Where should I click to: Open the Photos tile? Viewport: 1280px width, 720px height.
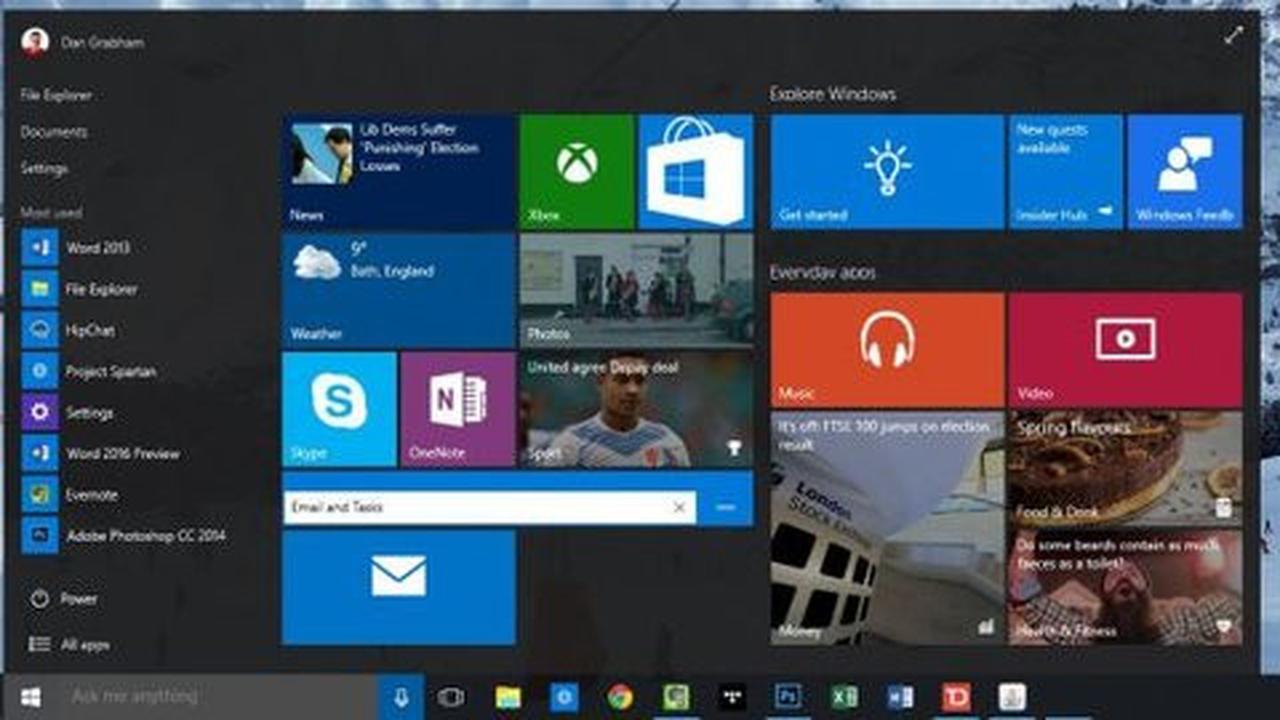click(636, 290)
